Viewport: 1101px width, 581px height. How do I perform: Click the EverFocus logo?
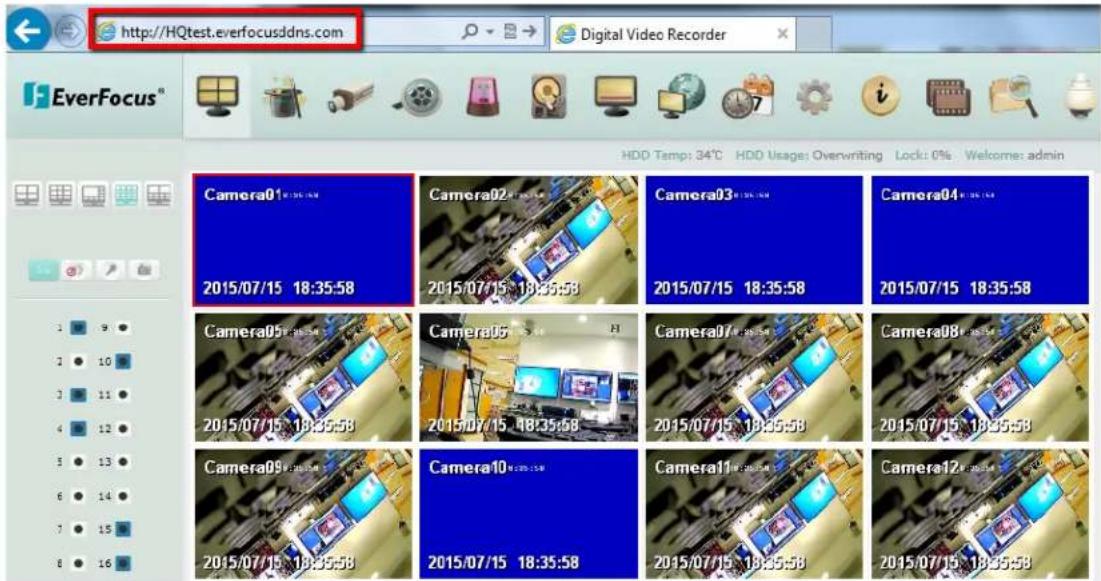93,96
